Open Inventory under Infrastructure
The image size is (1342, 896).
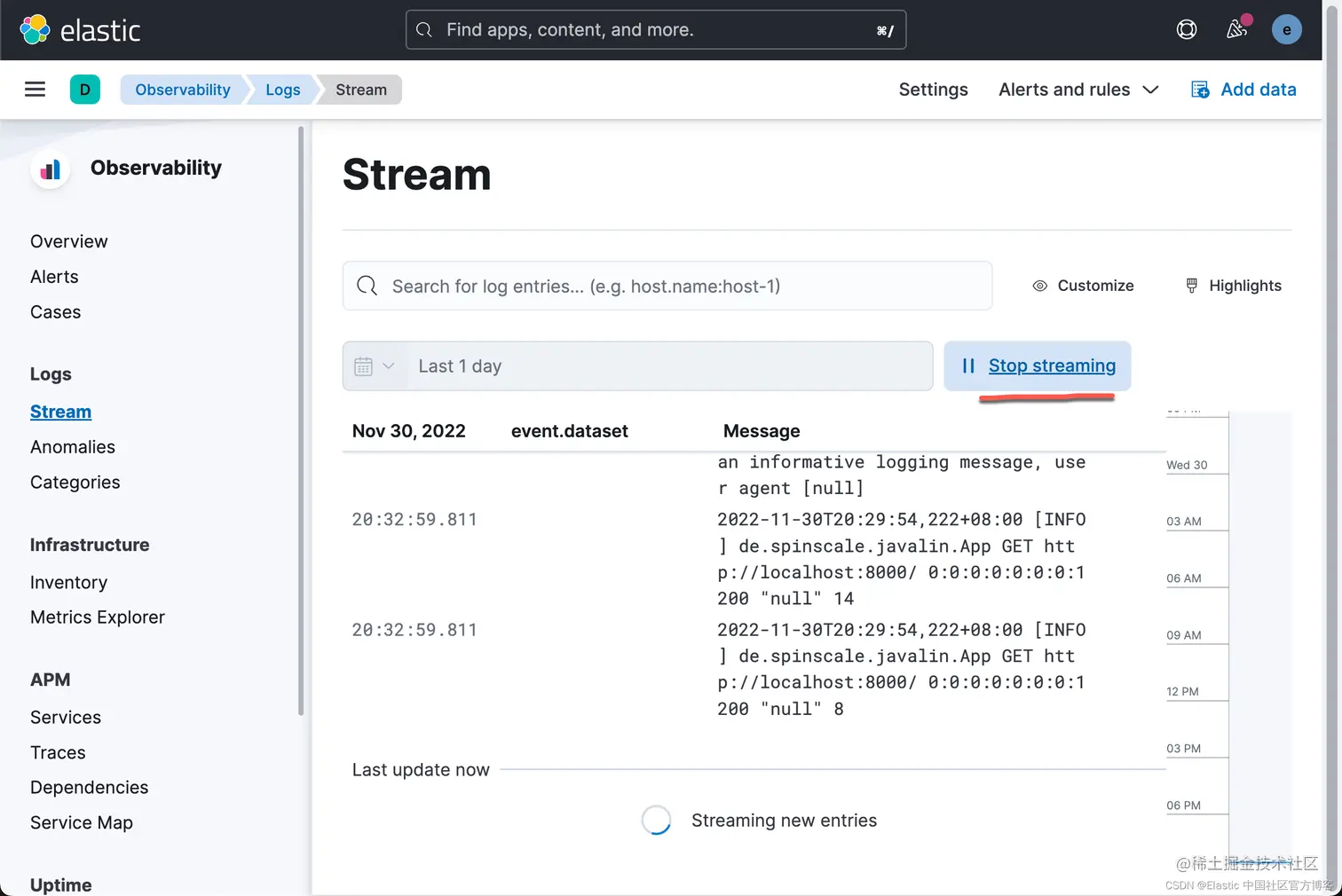tap(68, 583)
